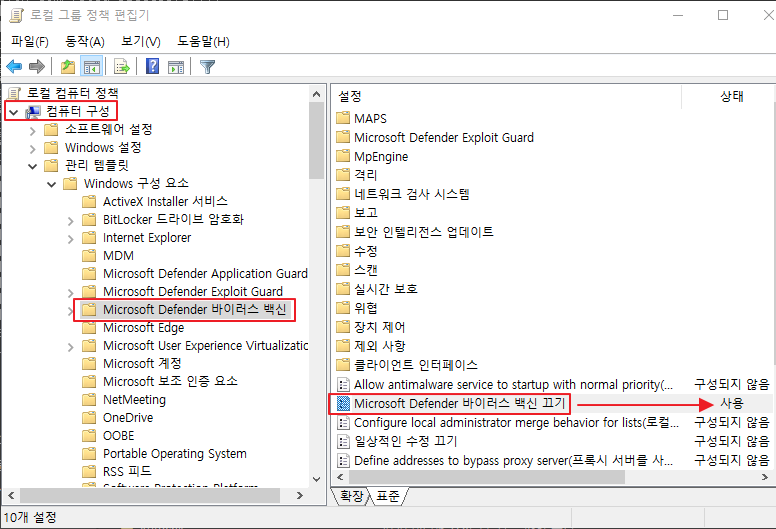Click tree pane horizontal scrollbar right arrow
The height and width of the screenshot is (529, 776).
pos(300,495)
